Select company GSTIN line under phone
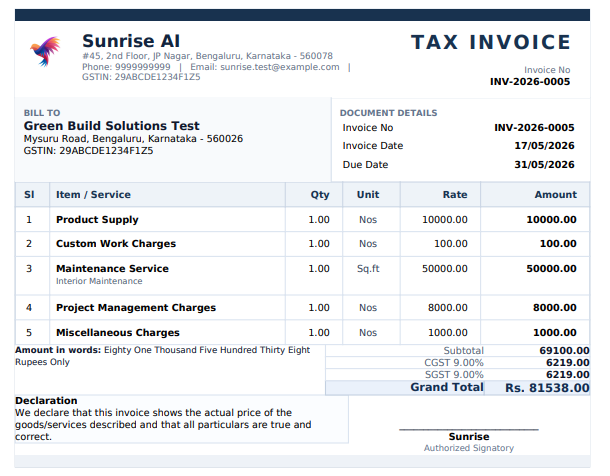The image size is (610, 476). point(141,77)
